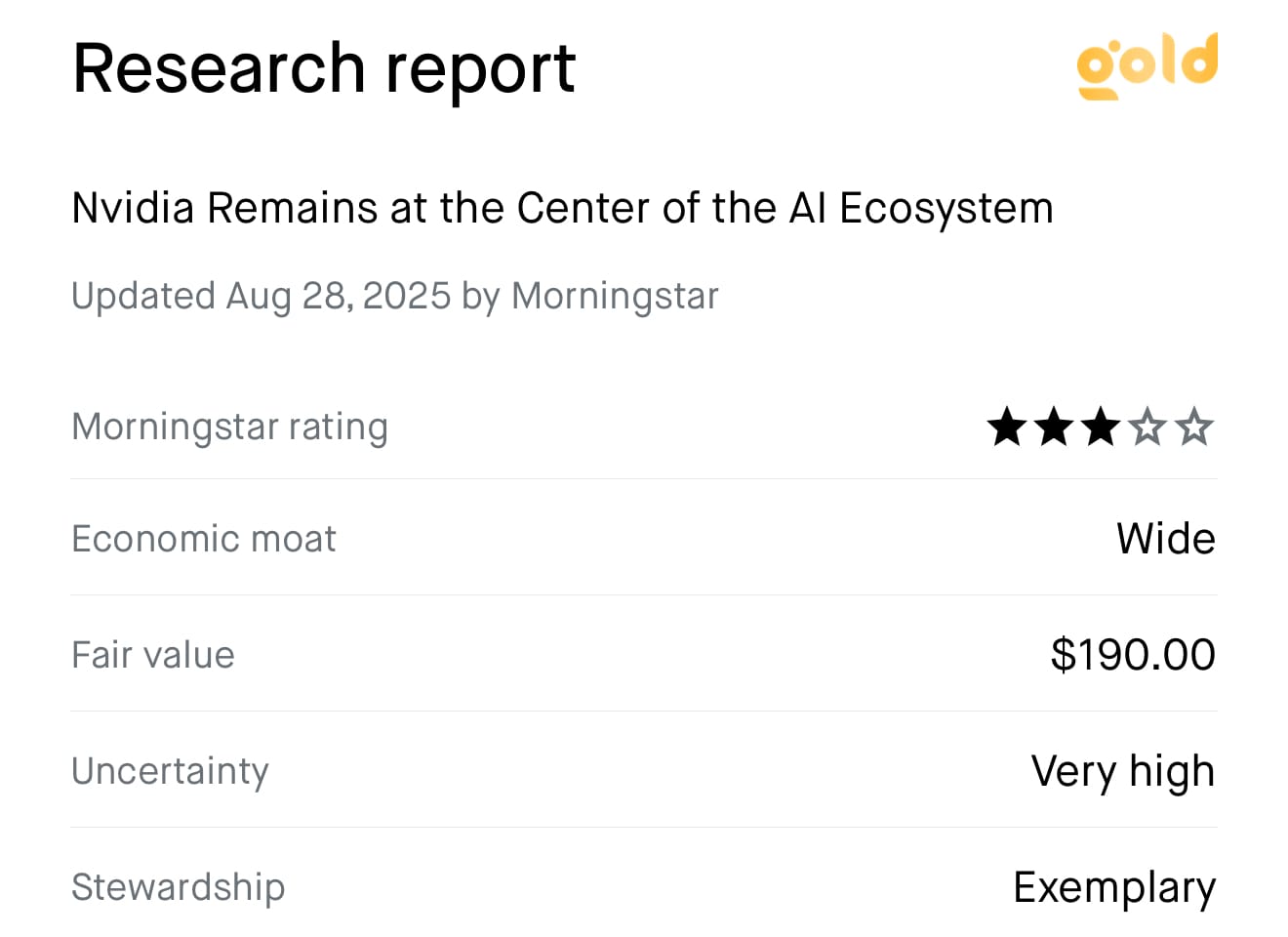This screenshot has width=1288, height=937.
Task: Click the Exemplary stewardship value
Action: point(1114,888)
